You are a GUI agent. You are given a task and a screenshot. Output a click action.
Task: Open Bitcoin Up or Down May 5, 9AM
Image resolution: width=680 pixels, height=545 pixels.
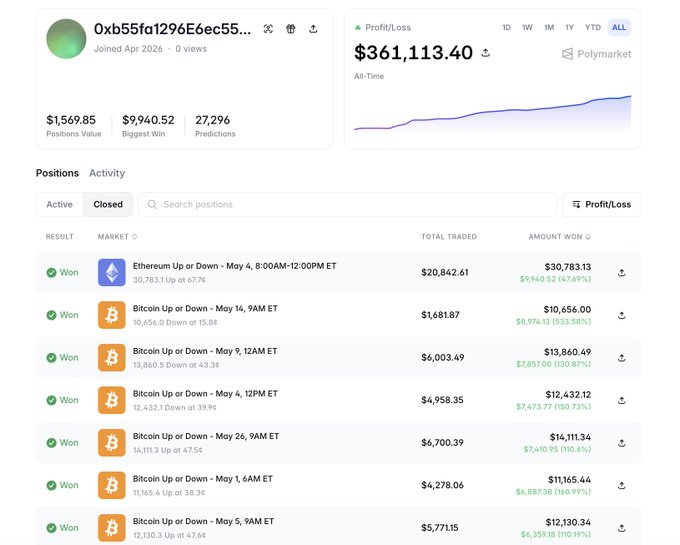click(x=203, y=521)
